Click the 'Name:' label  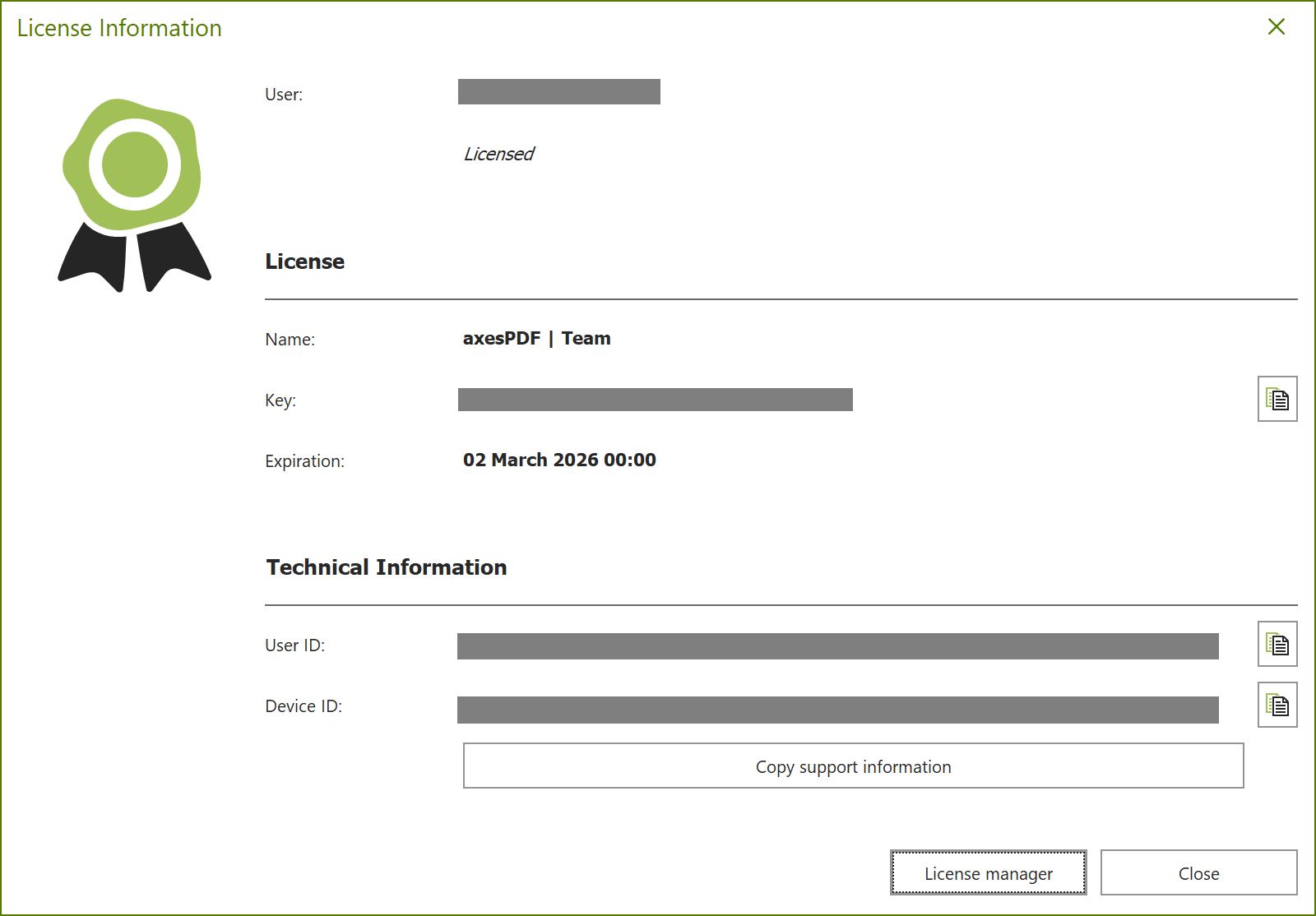[x=290, y=340]
